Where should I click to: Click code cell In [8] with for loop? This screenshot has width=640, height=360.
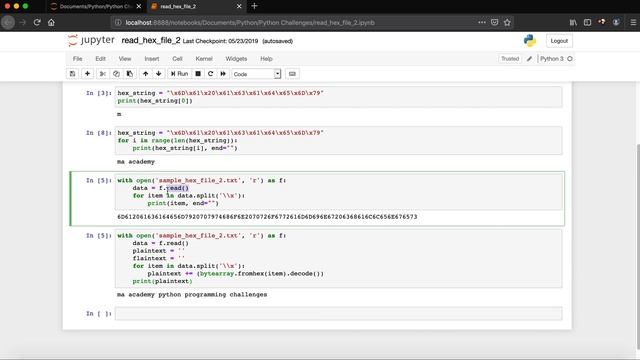click(338, 140)
